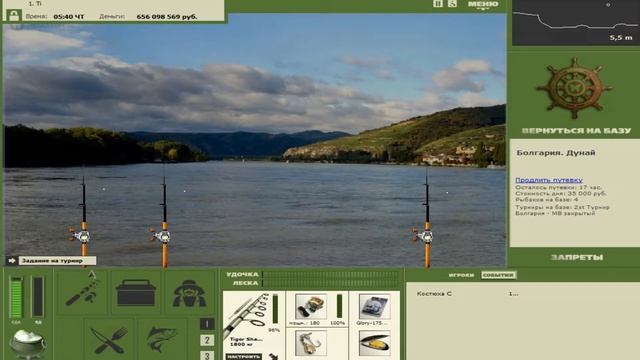Switch to the СОБЫТИЯ tab
This screenshot has height=360, width=640.
(x=498, y=275)
